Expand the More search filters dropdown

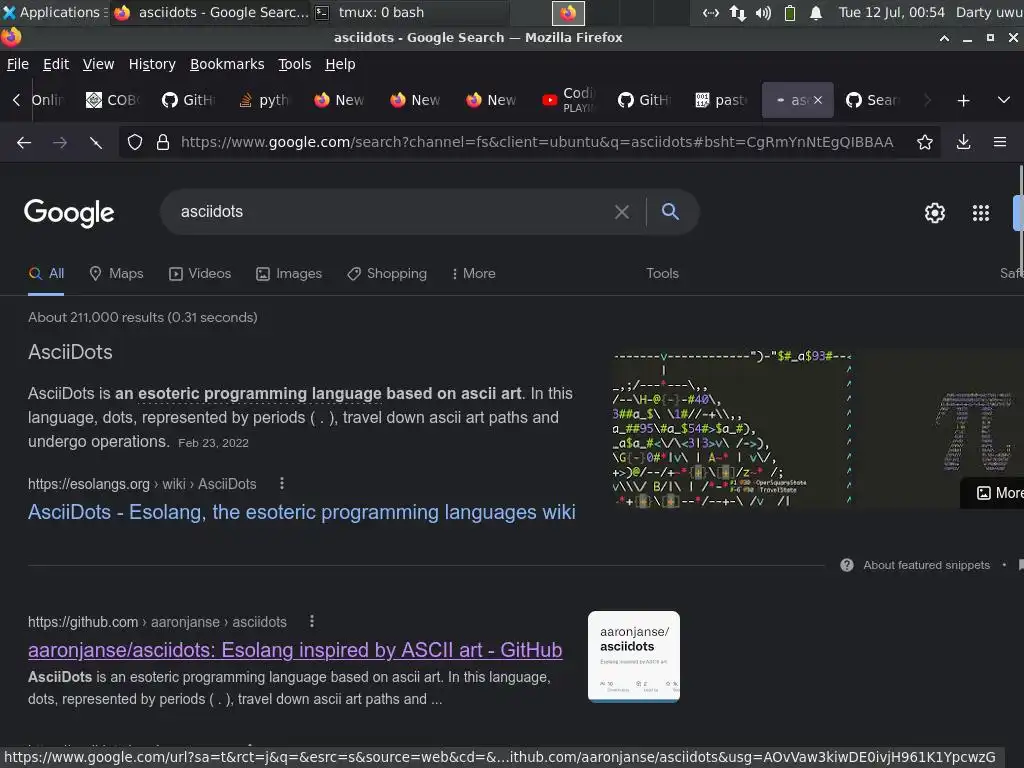(473, 274)
